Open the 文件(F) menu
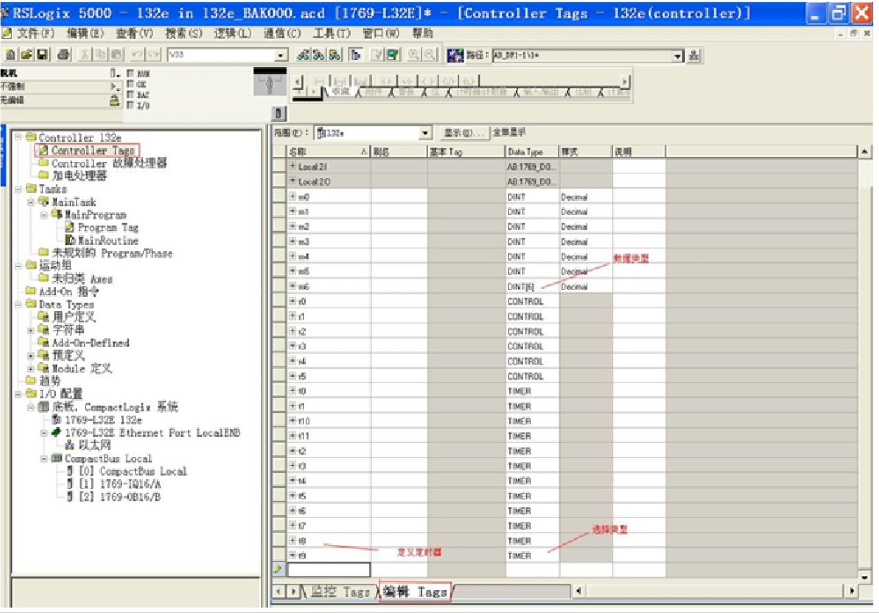The image size is (879, 613). click(35, 33)
